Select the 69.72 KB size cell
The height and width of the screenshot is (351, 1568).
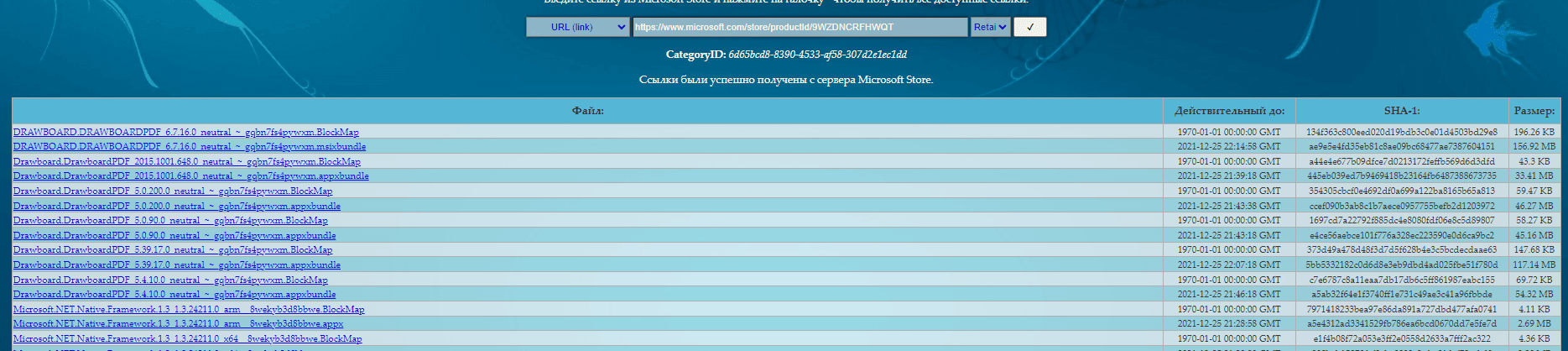pyautogui.click(x=1534, y=280)
